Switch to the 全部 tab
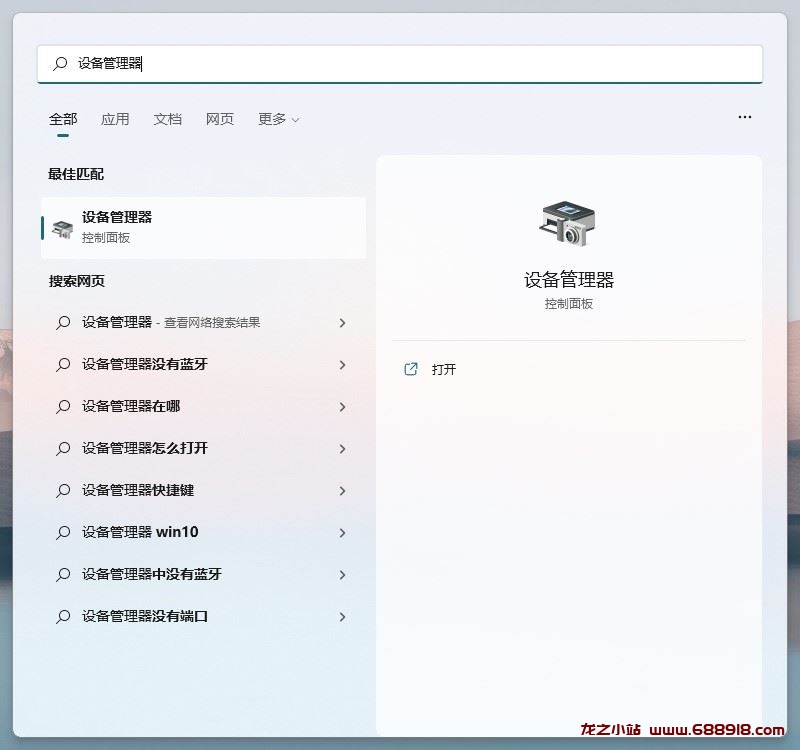The width and height of the screenshot is (800, 750). pyautogui.click(x=63, y=119)
